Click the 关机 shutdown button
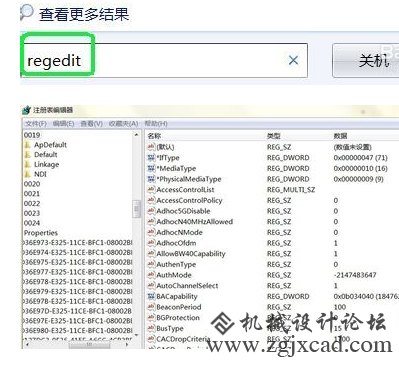Viewport: 399px width, 366px height. point(367,61)
